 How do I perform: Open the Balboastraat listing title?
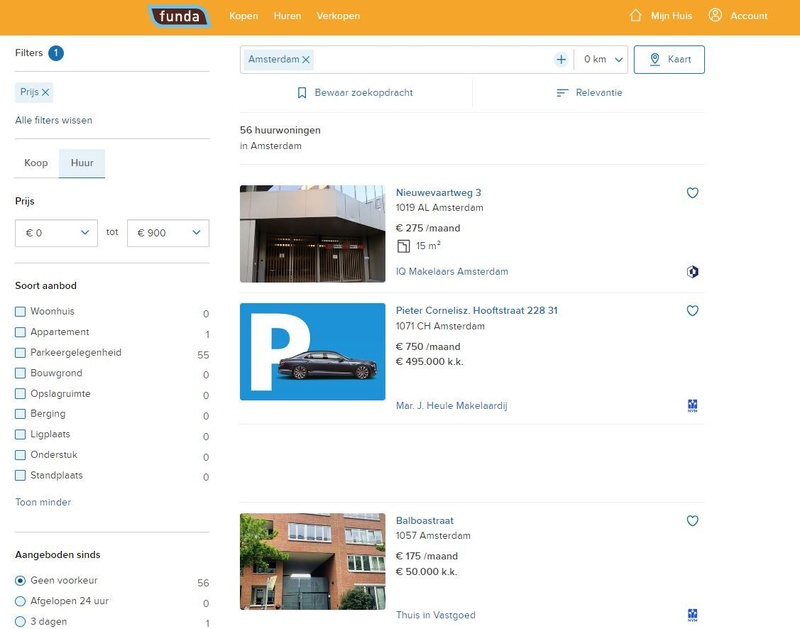tap(424, 521)
